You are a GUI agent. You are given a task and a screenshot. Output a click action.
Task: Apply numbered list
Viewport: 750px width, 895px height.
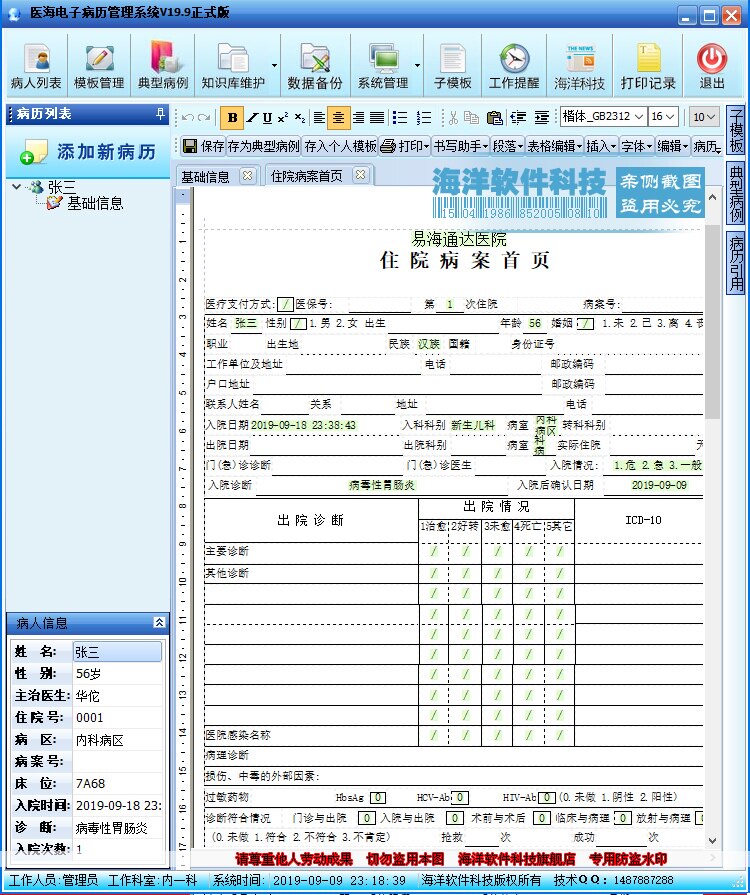[424, 118]
